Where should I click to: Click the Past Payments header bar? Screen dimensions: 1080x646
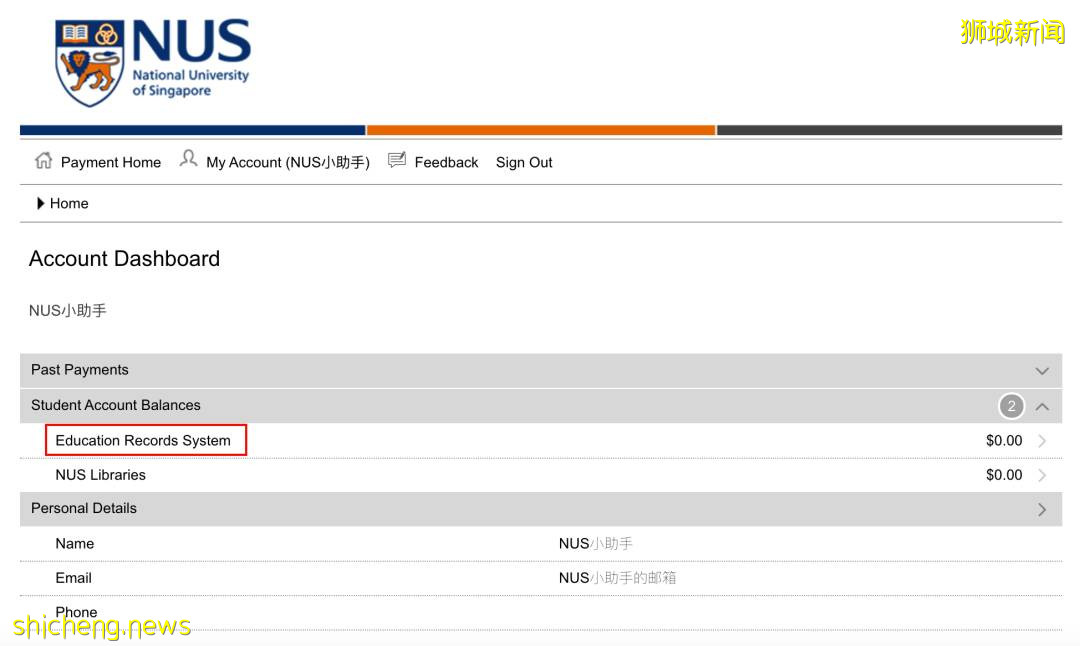(x=500, y=370)
